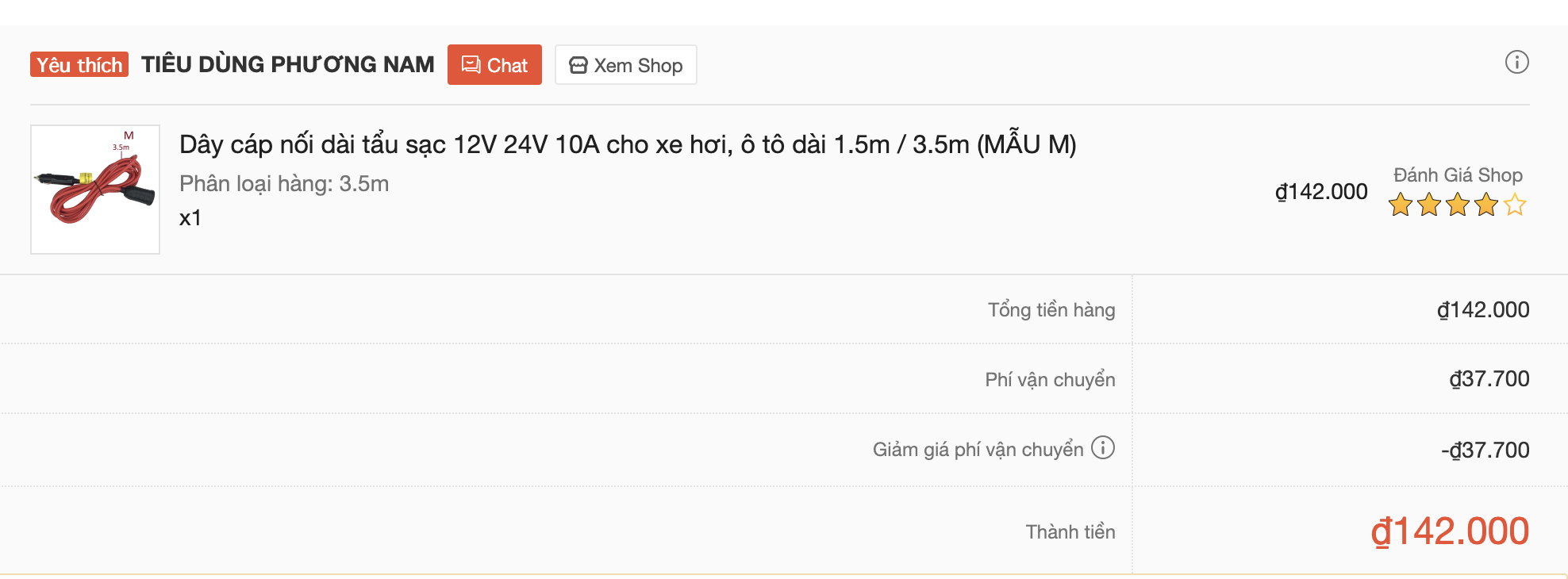Open the Dây cáp nối dài product title
This screenshot has width=1568, height=579.
point(627,144)
